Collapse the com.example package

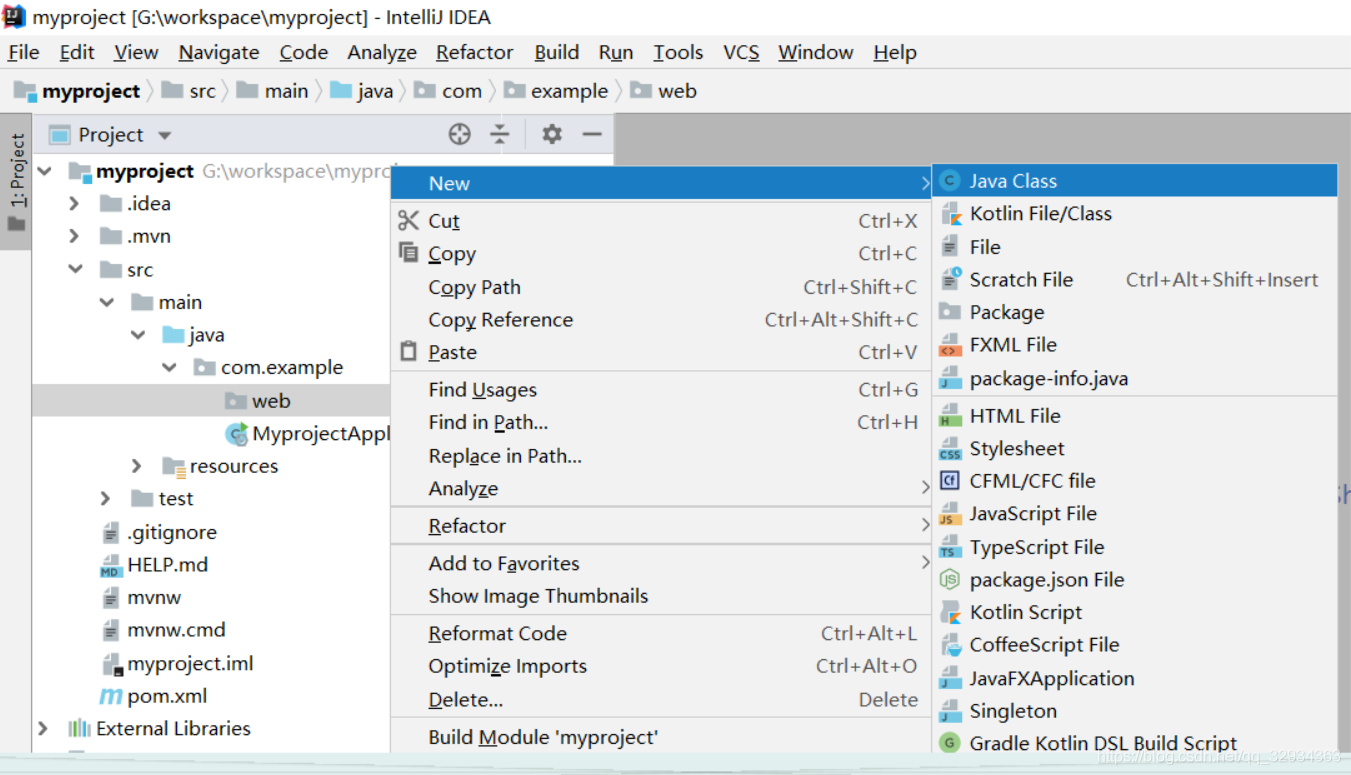coord(169,368)
